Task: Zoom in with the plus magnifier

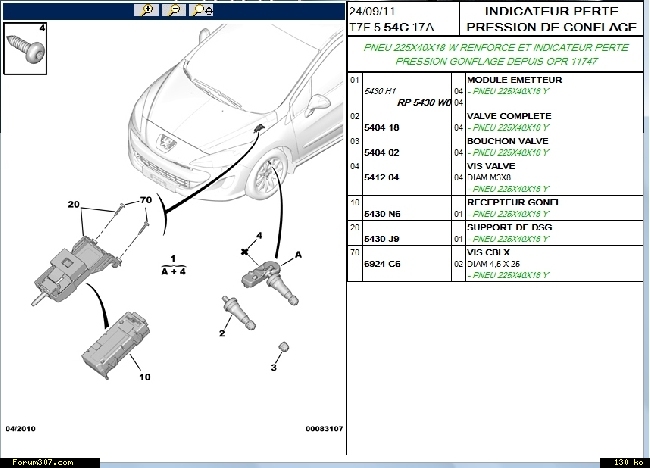Action: (146, 10)
